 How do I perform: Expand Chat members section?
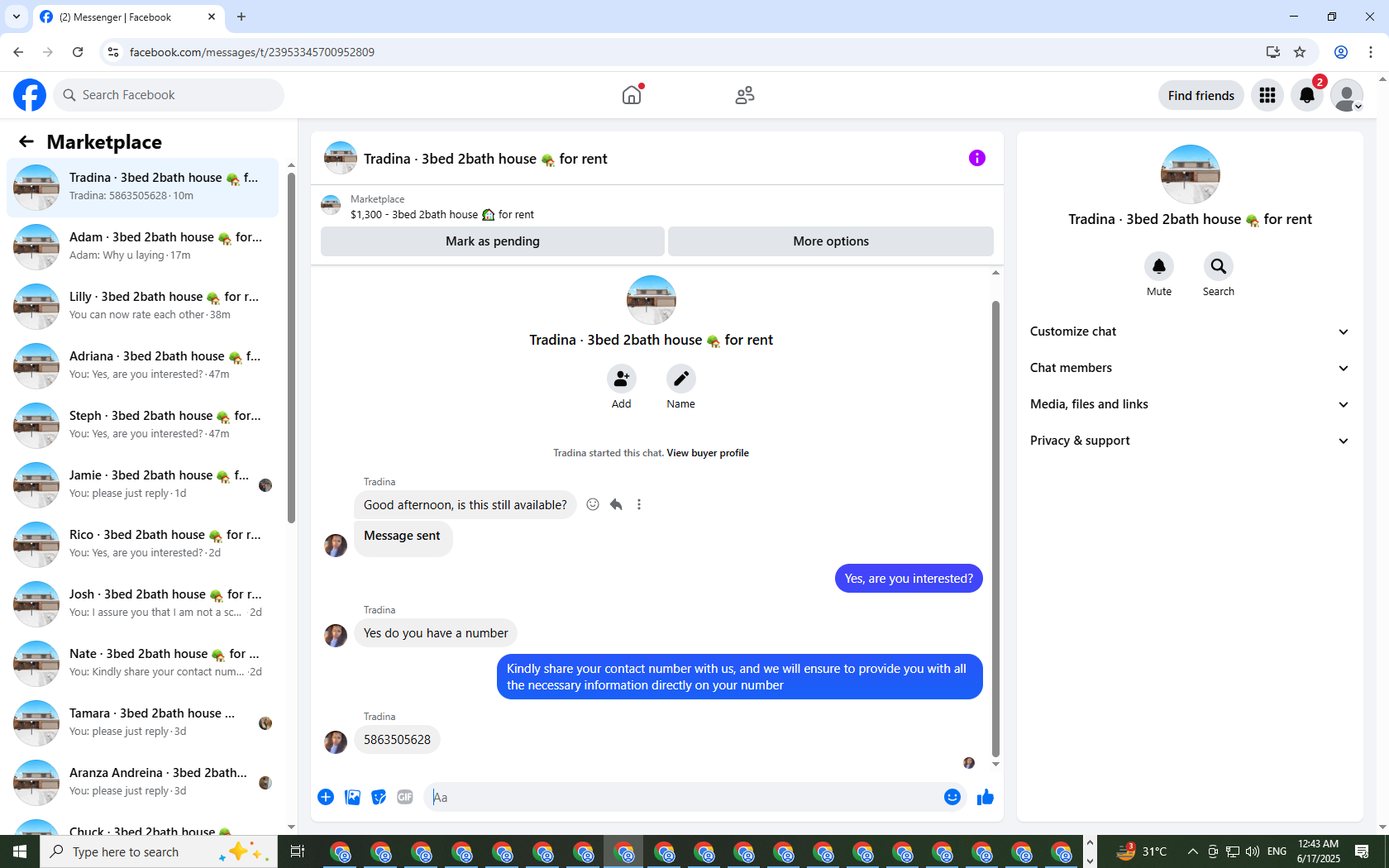pos(1190,368)
